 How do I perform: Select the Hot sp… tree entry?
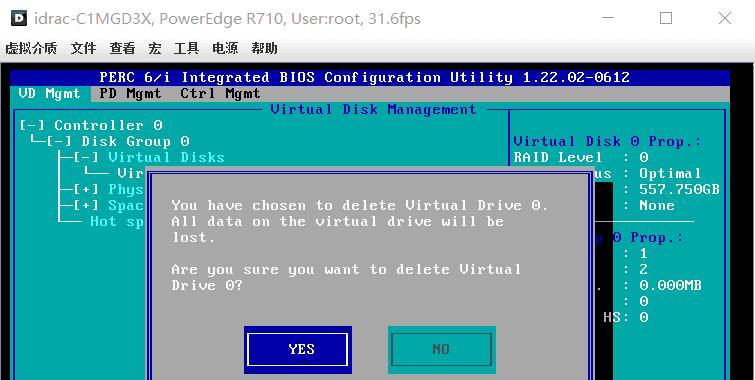click(117, 222)
